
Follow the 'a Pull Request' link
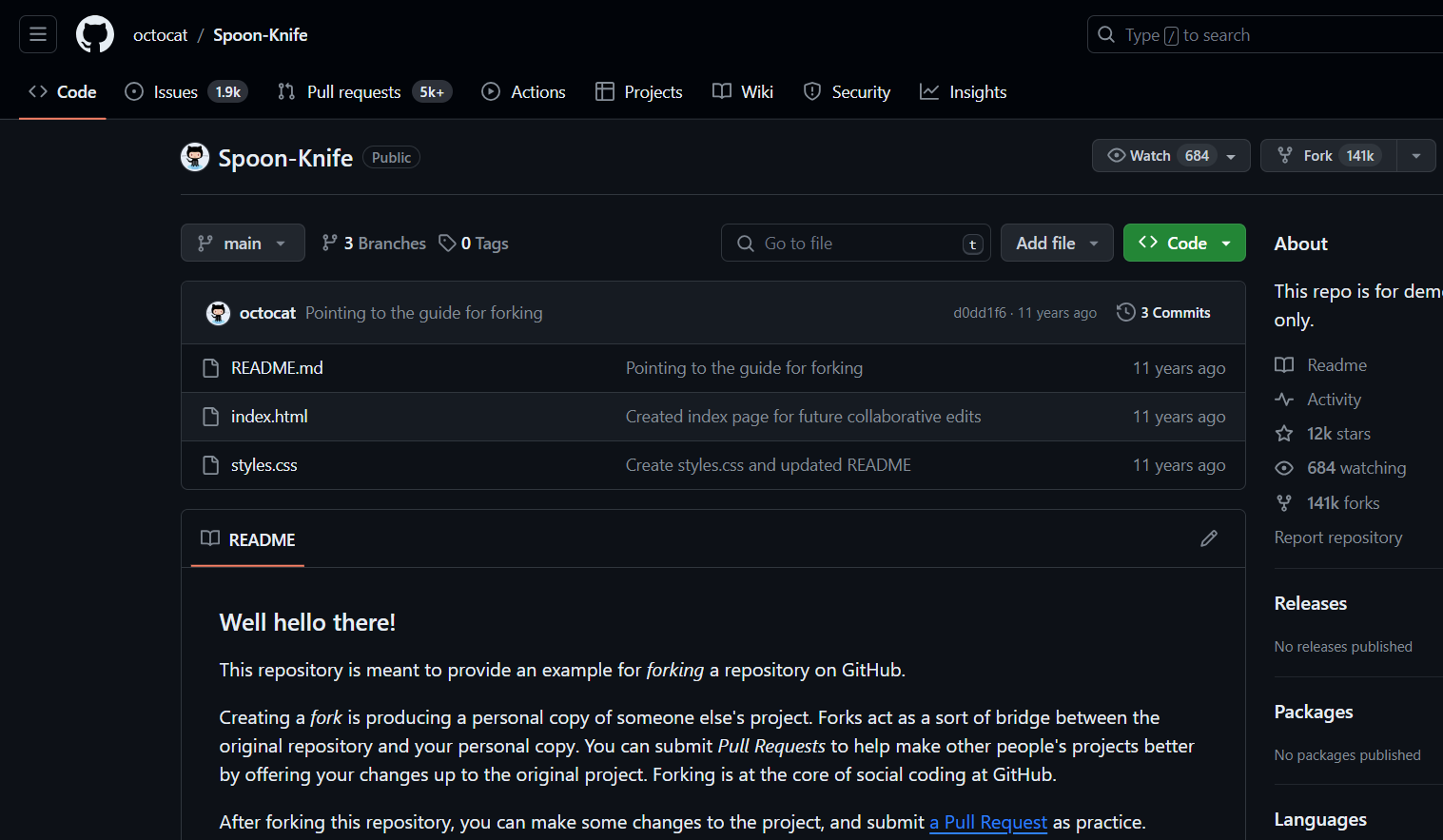coord(988,822)
